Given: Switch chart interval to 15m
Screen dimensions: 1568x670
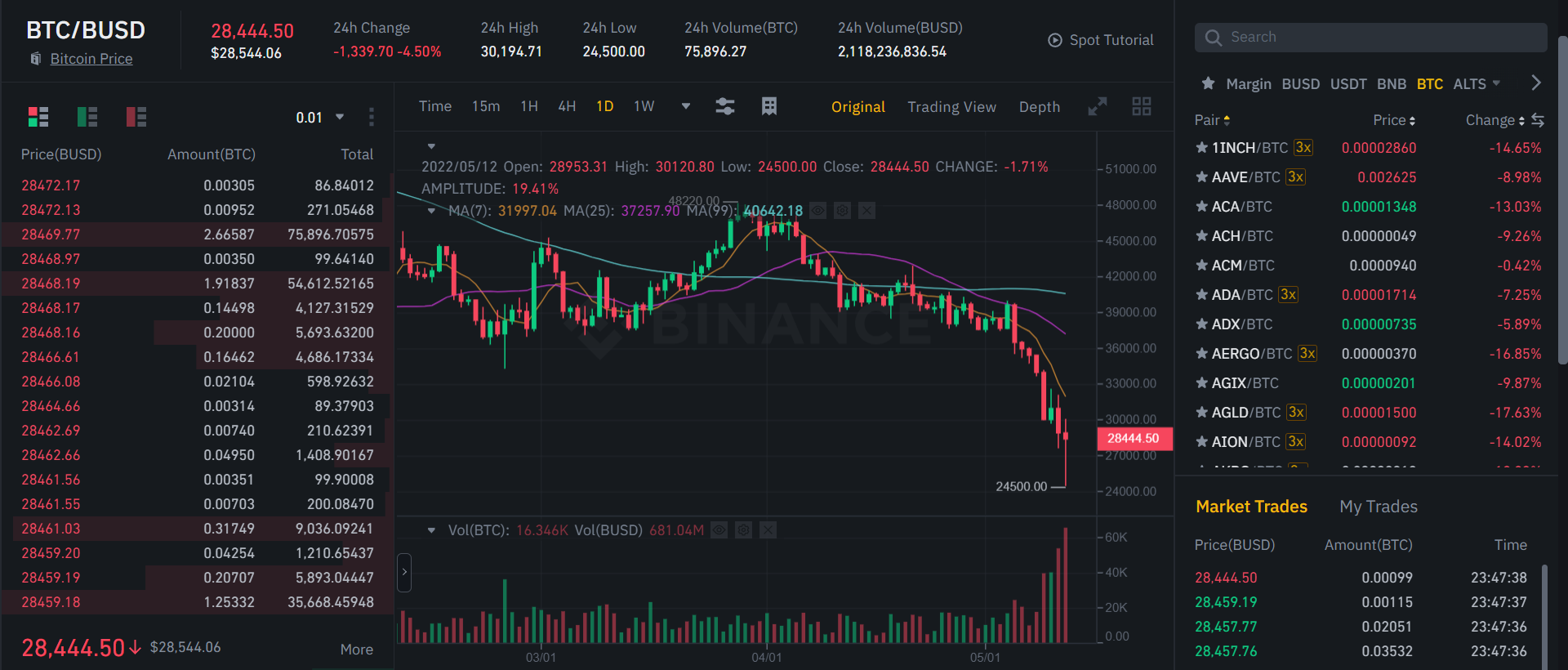Looking at the screenshot, I should pyautogui.click(x=486, y=106).
